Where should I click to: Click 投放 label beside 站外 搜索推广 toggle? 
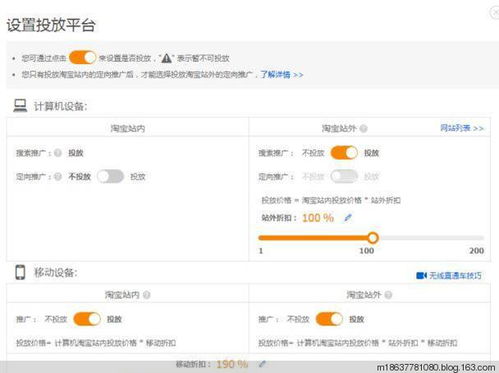pos(371,153)
